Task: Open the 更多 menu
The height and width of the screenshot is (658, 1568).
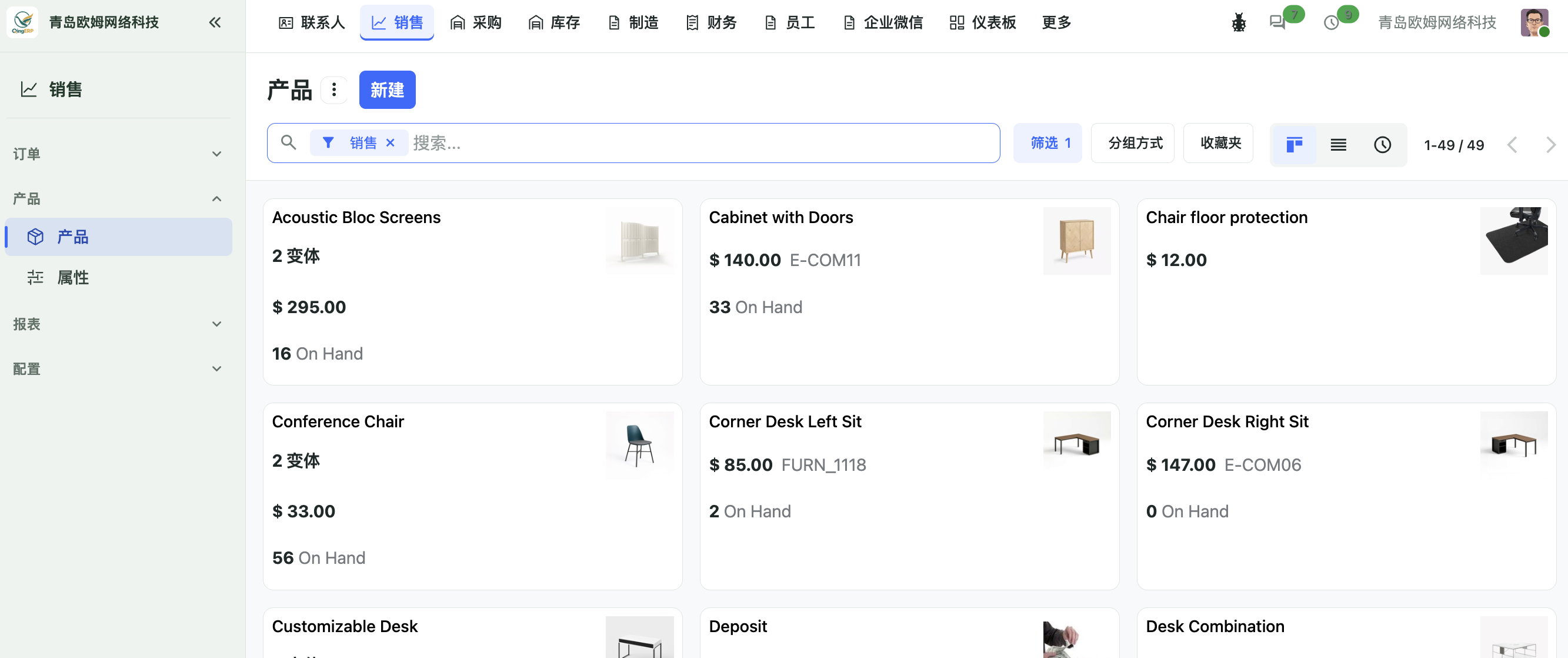Action: click(x=1056, y=22)
